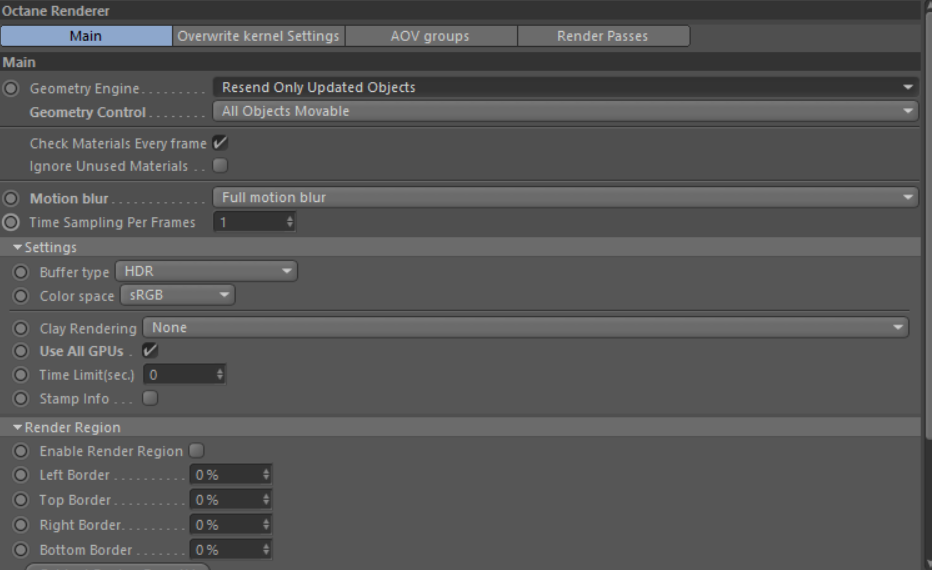Click the Geometry Control label
The image size is (932, 570).
pyautogui.click(x=87, y=112)
